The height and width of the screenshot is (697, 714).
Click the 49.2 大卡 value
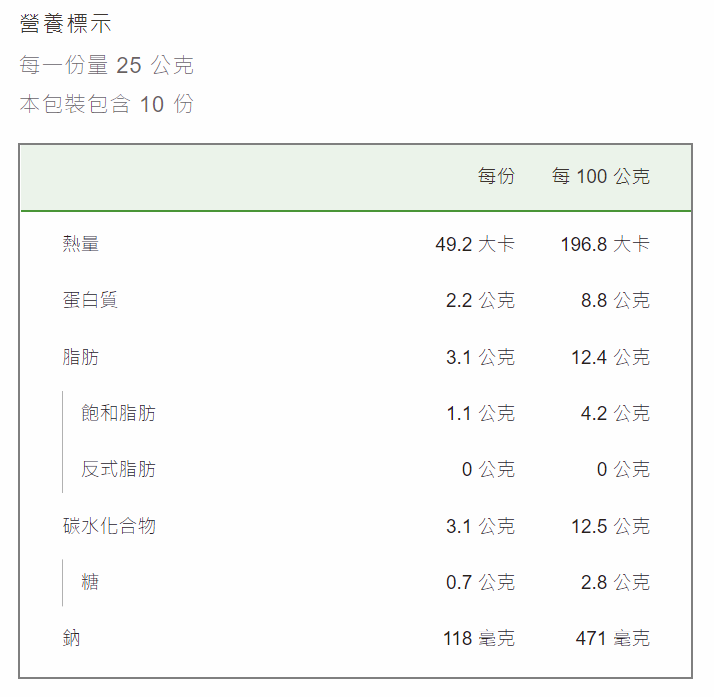tap(475, 244)
